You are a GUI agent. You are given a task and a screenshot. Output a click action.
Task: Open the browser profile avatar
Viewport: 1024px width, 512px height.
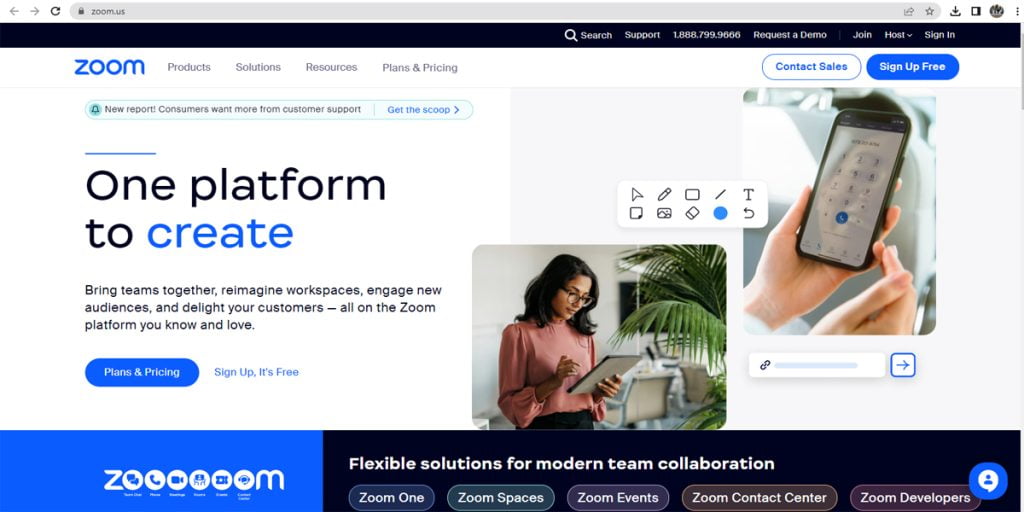coord(997,11)
